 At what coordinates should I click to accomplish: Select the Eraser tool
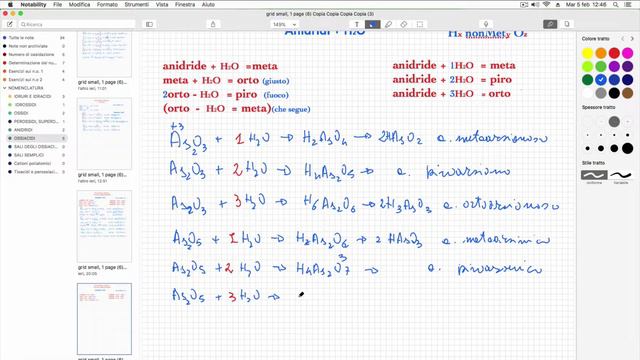(x=404, y=24)
